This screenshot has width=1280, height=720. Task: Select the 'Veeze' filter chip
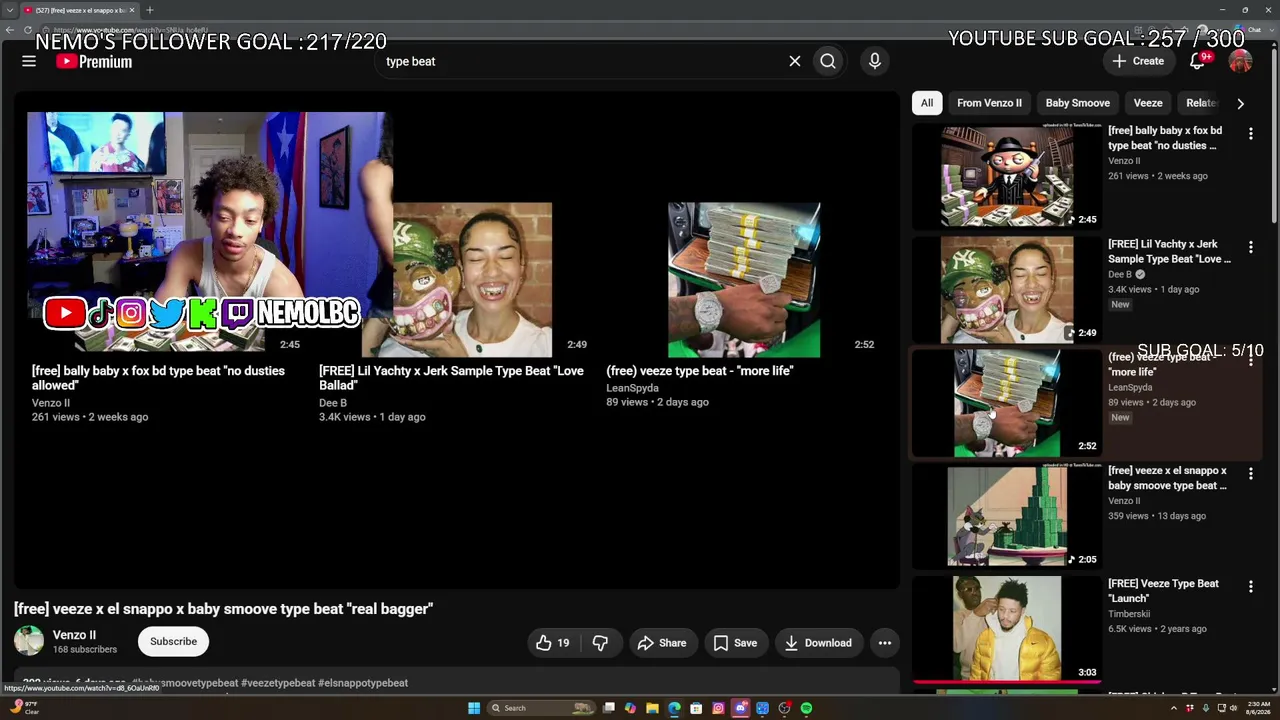[x=1148, y=103]
